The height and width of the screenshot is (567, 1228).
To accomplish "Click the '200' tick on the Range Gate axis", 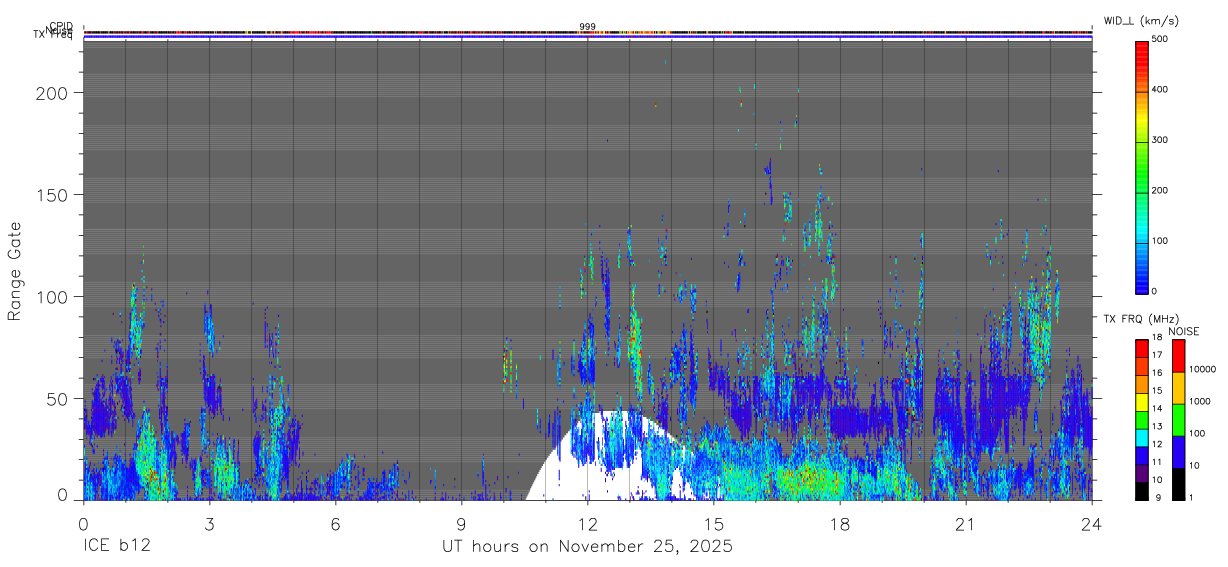I will (x=52, y=92).
